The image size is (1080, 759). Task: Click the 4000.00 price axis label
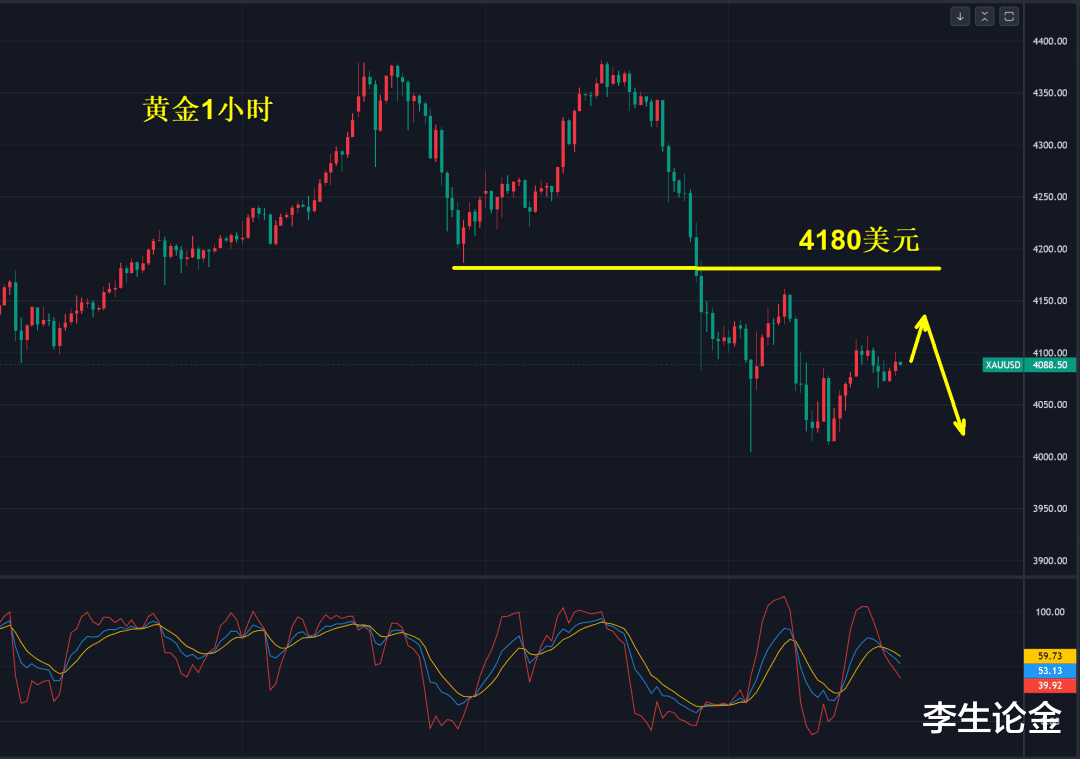[x=1050, y=457]
